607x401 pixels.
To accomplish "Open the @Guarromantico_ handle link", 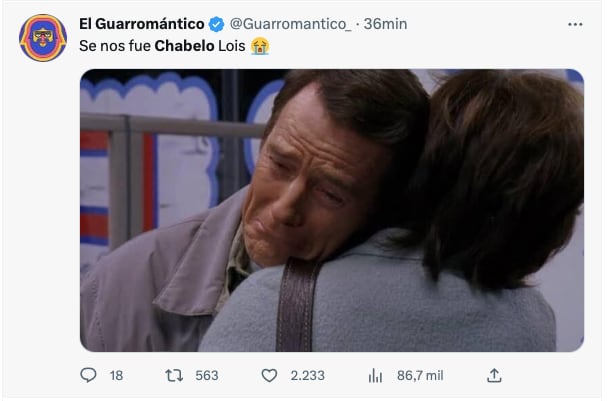I will click(290, 24).
